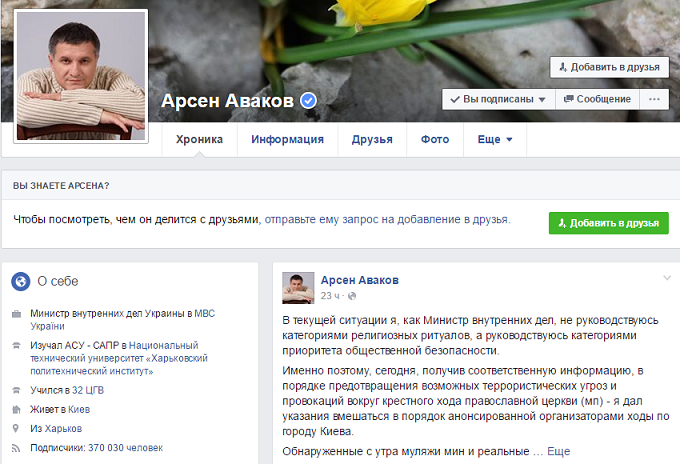Click the white Добавить в друзья button on cover
680x464 pixels.
pyautogui.click(x=609, y=67)
